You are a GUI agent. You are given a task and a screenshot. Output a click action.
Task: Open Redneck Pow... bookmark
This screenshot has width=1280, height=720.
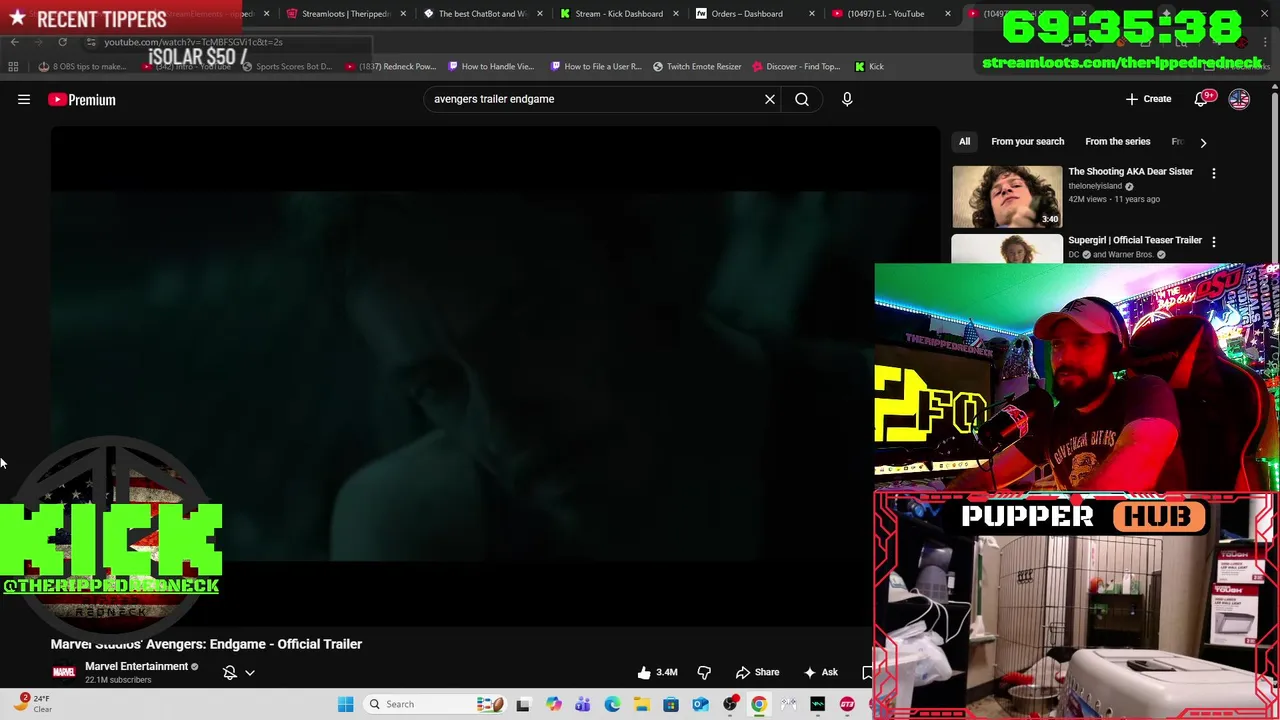coord(390,66)
